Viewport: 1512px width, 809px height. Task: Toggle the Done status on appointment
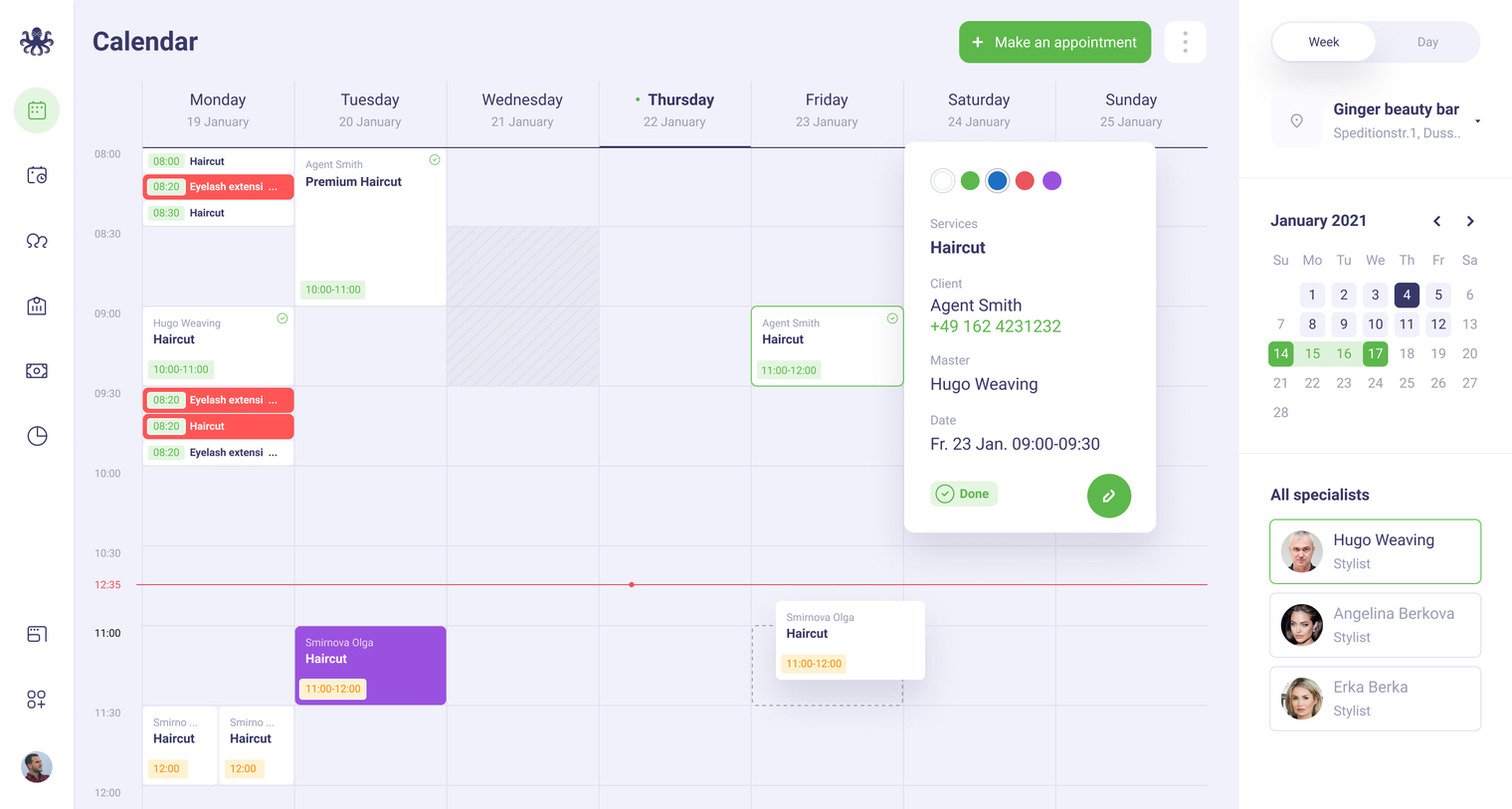(x=964, y=494)
